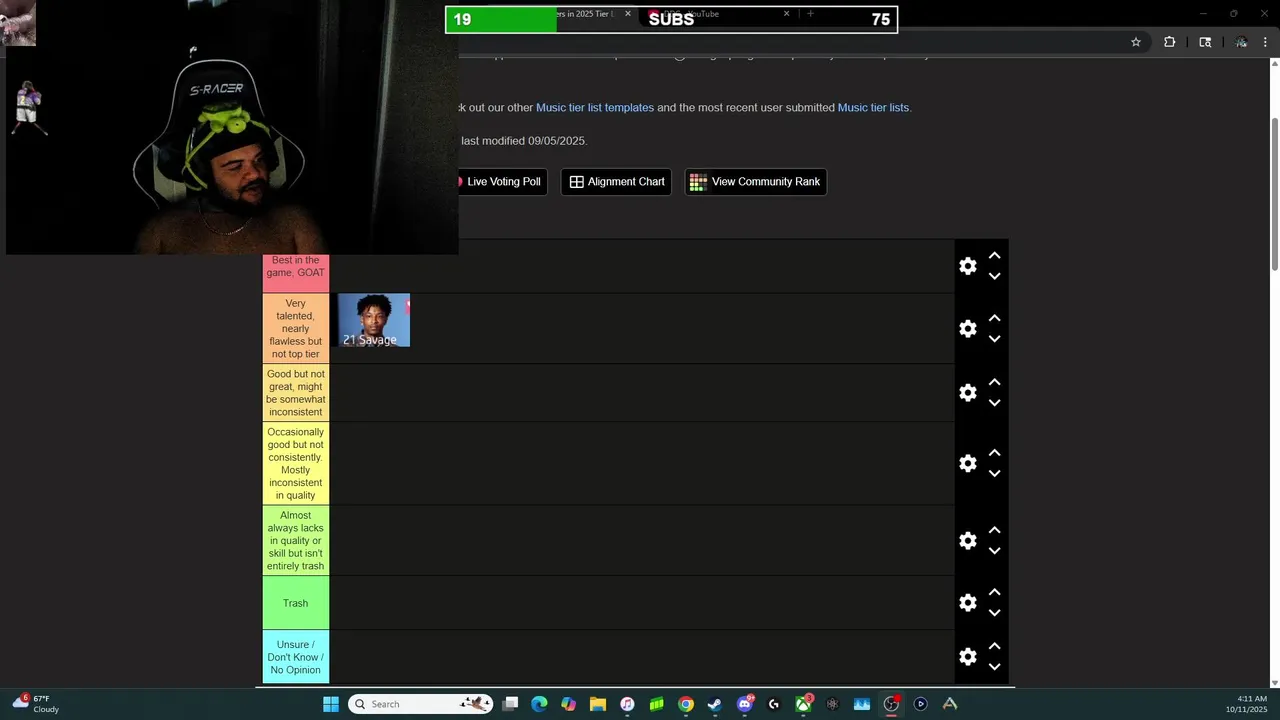
Task: Open Steam from the taskbar
Action: (715, 704)
